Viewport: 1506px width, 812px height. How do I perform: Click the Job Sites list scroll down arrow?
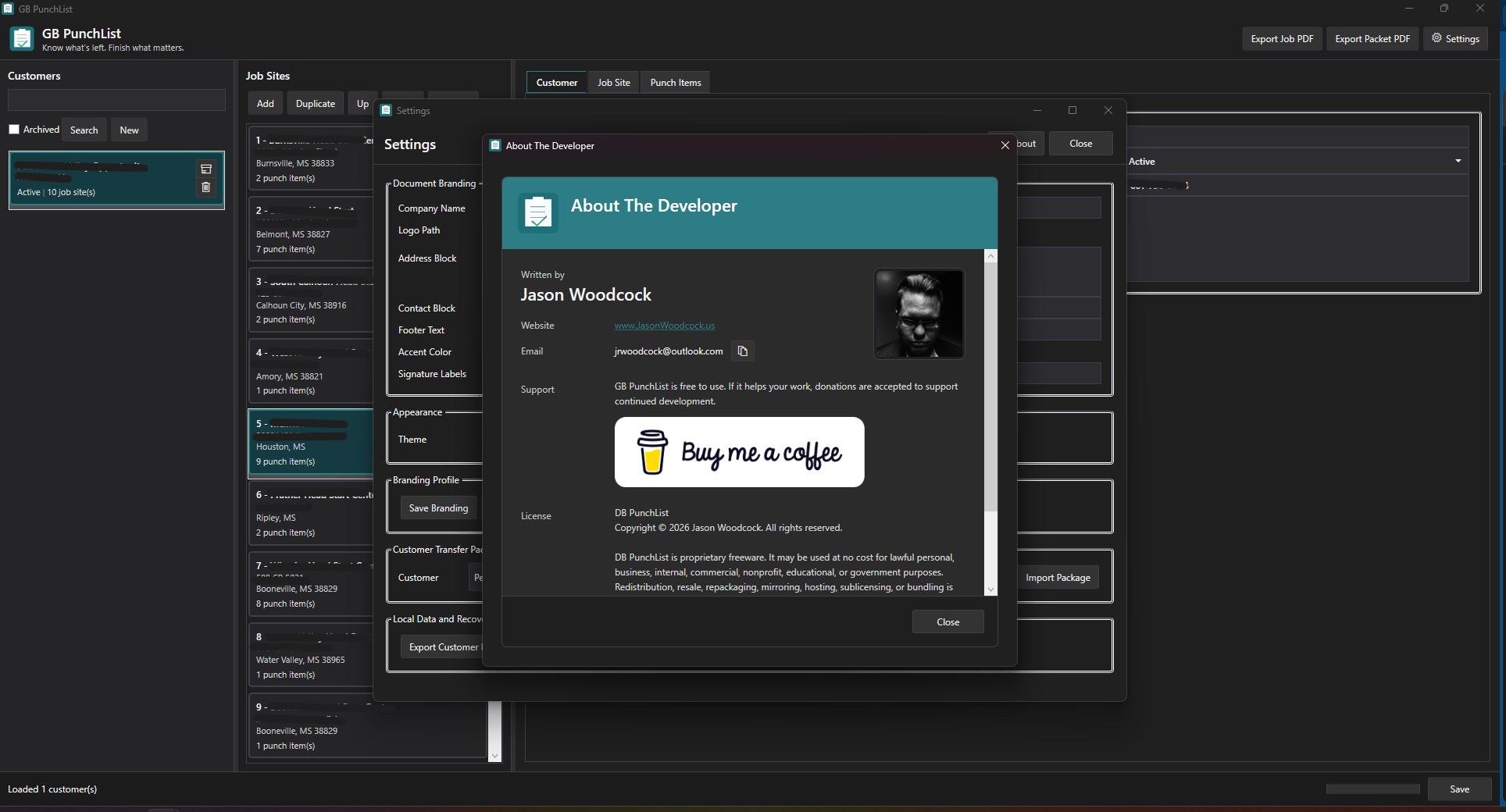[494, 756]
